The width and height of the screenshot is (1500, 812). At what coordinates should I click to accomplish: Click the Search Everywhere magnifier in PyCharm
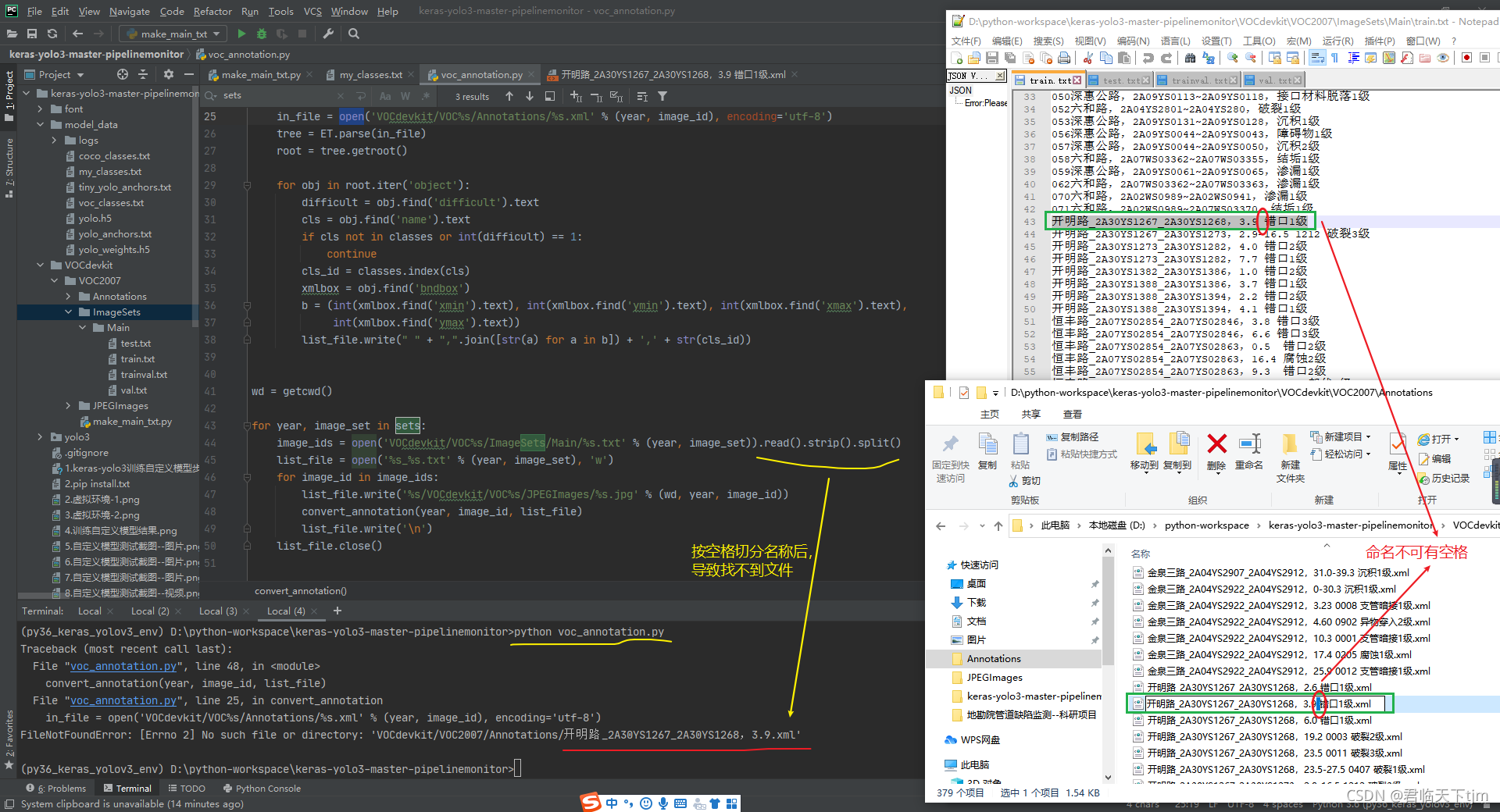[x=354, y=34]
